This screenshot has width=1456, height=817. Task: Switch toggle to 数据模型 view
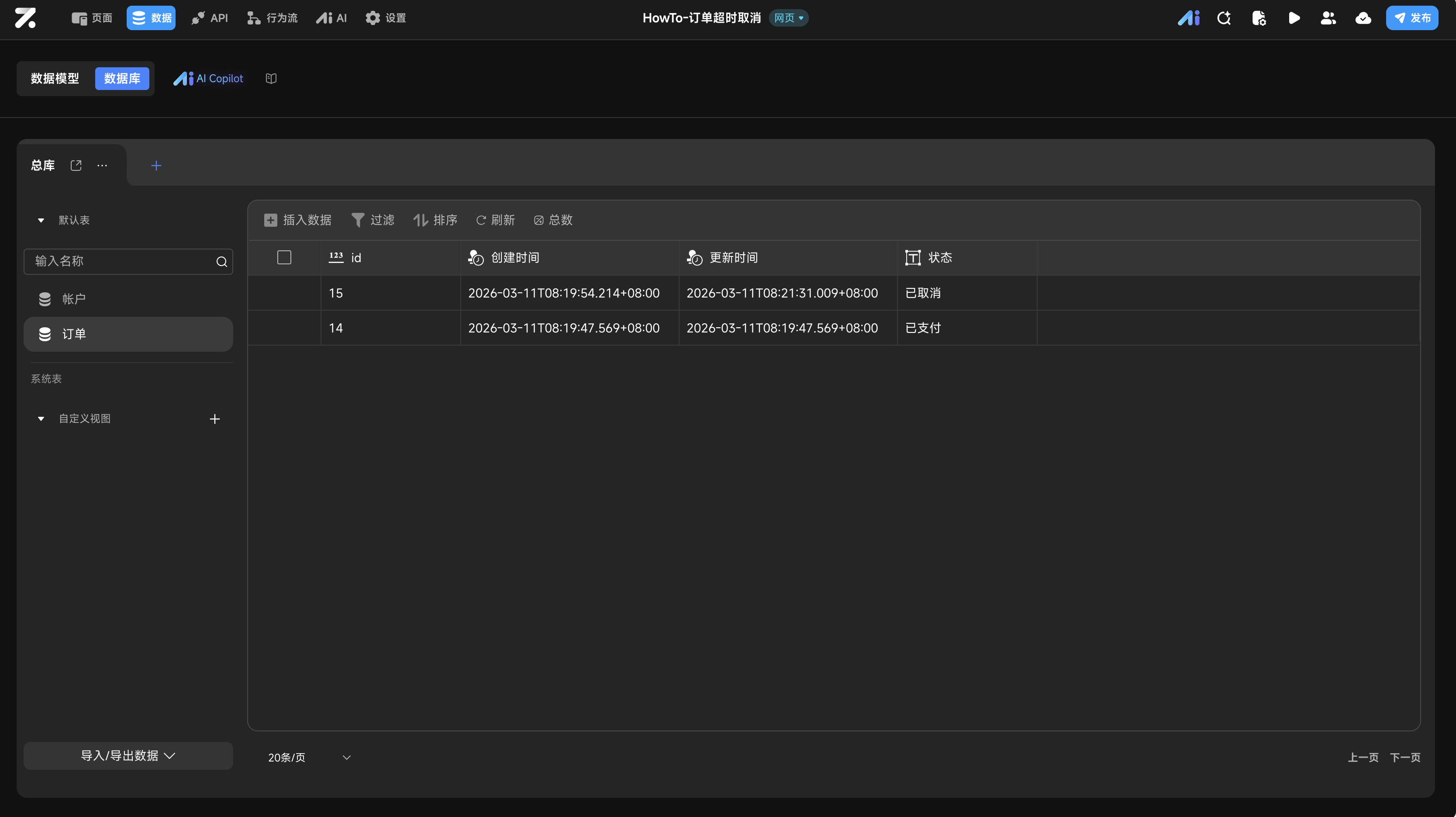point(55,79)
